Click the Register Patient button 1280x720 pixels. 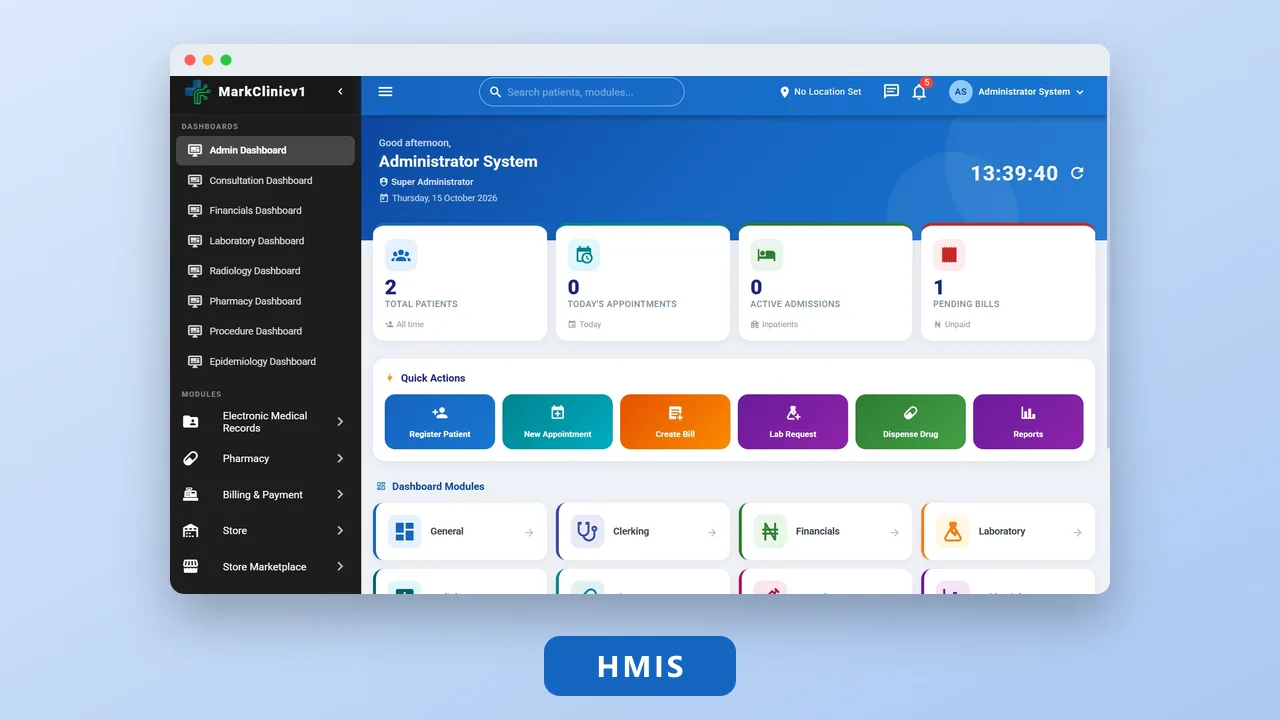440,422
